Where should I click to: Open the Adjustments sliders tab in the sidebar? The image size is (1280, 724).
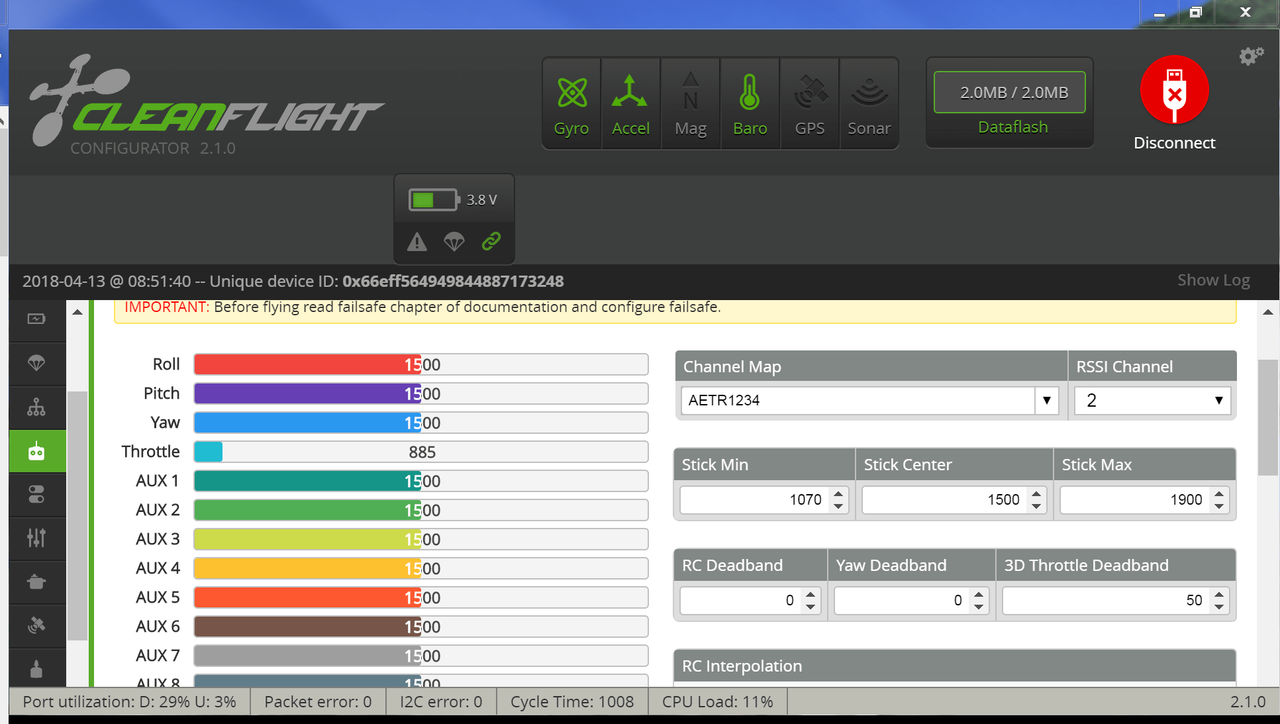(37, 538)
